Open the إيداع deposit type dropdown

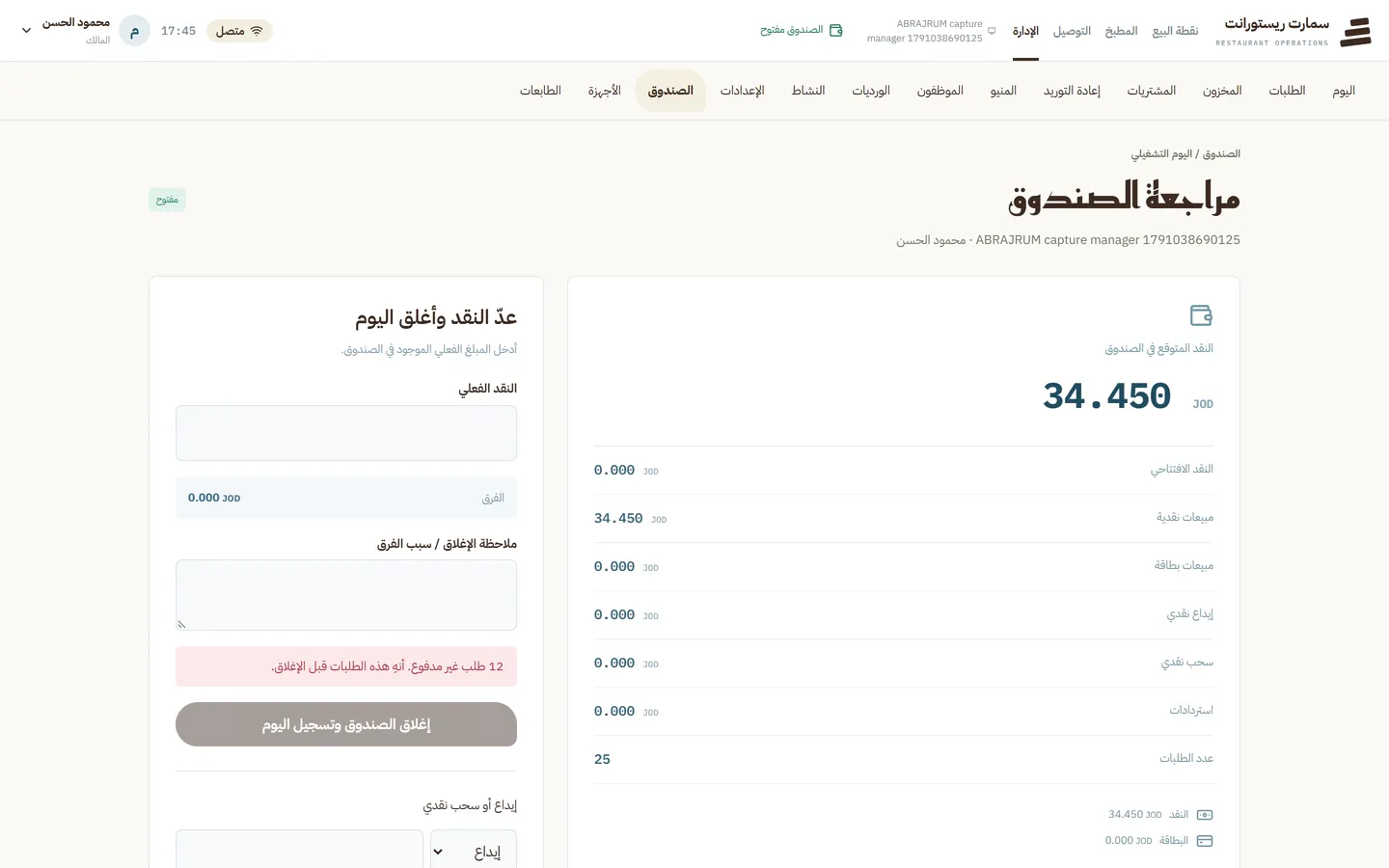pyautogui.click(x=474, y=852)
